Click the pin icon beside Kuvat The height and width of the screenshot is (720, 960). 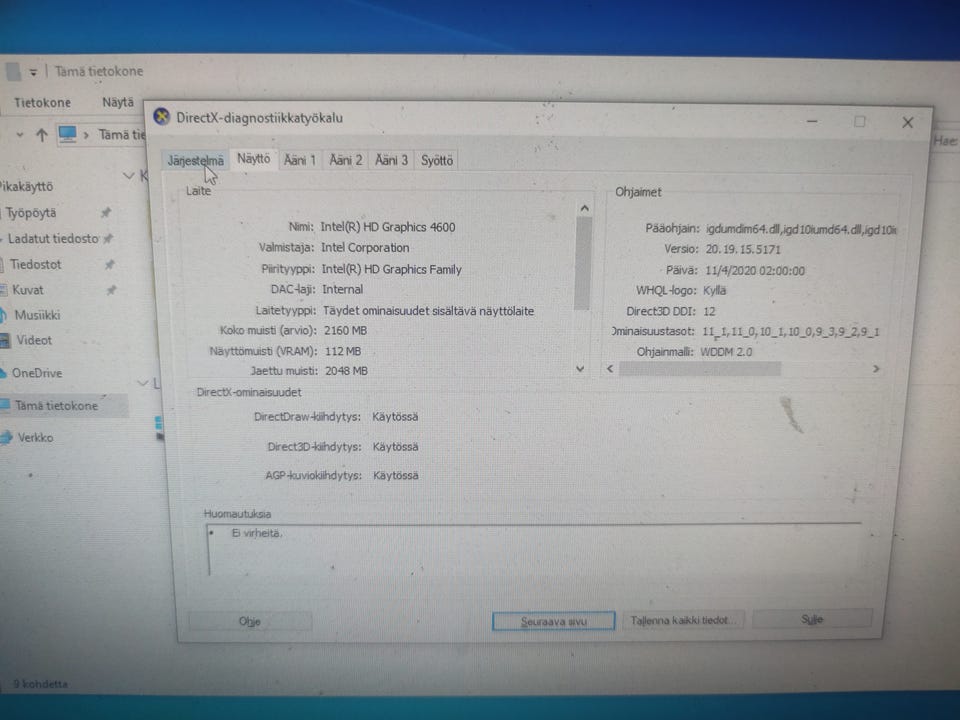tap(111, 290)
